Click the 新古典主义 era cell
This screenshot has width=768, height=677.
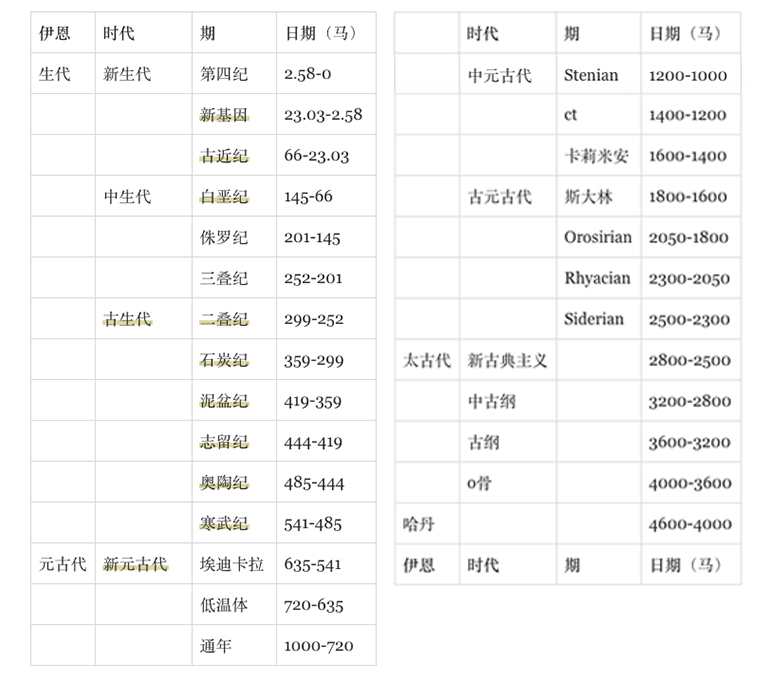point(507,361)
